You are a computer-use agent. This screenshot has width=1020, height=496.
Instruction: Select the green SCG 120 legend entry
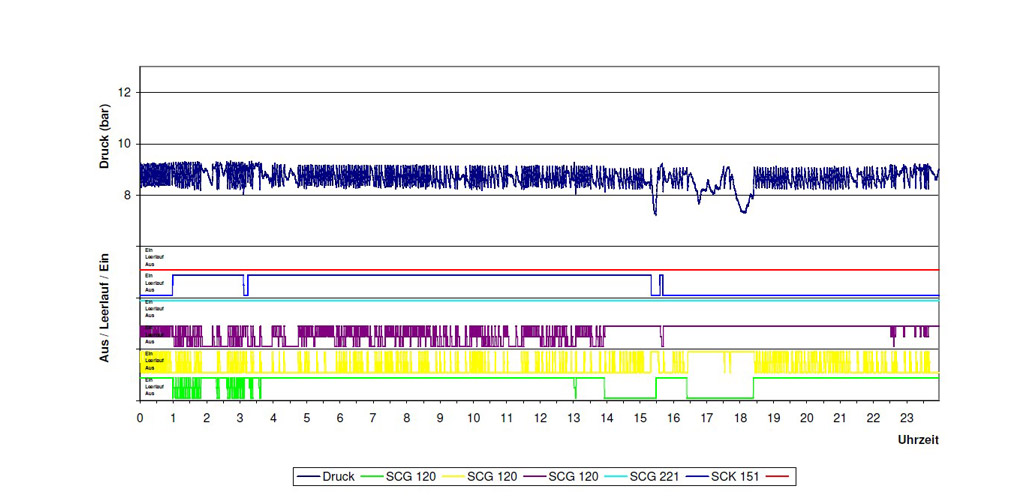click(x=398, y=476)
